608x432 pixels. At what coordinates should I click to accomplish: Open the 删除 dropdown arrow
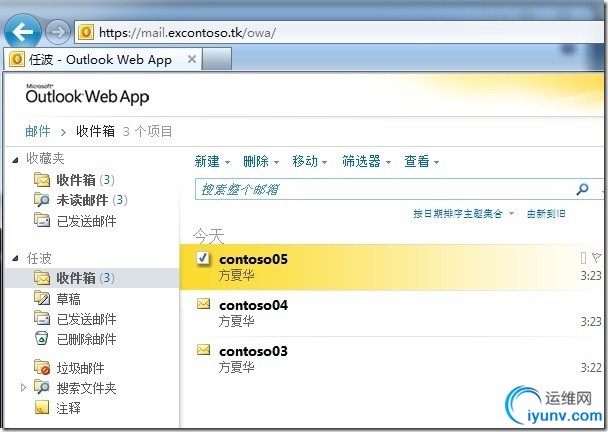click(x=276, y=162)
